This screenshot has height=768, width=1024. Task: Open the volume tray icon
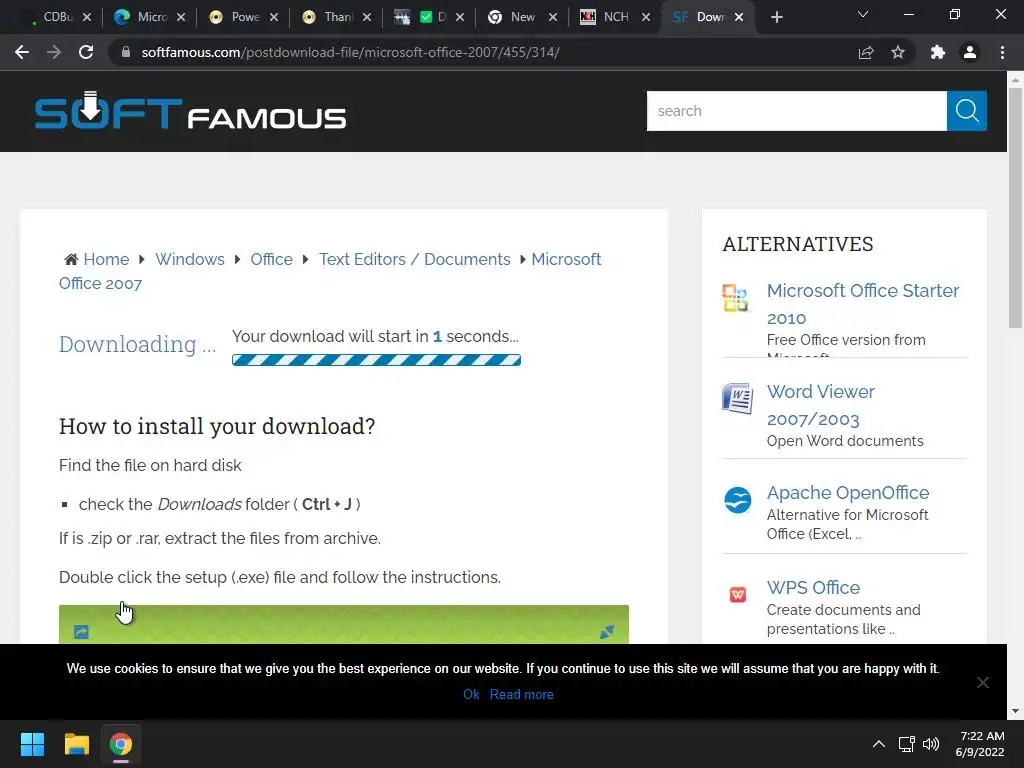(x=931, y=744)
